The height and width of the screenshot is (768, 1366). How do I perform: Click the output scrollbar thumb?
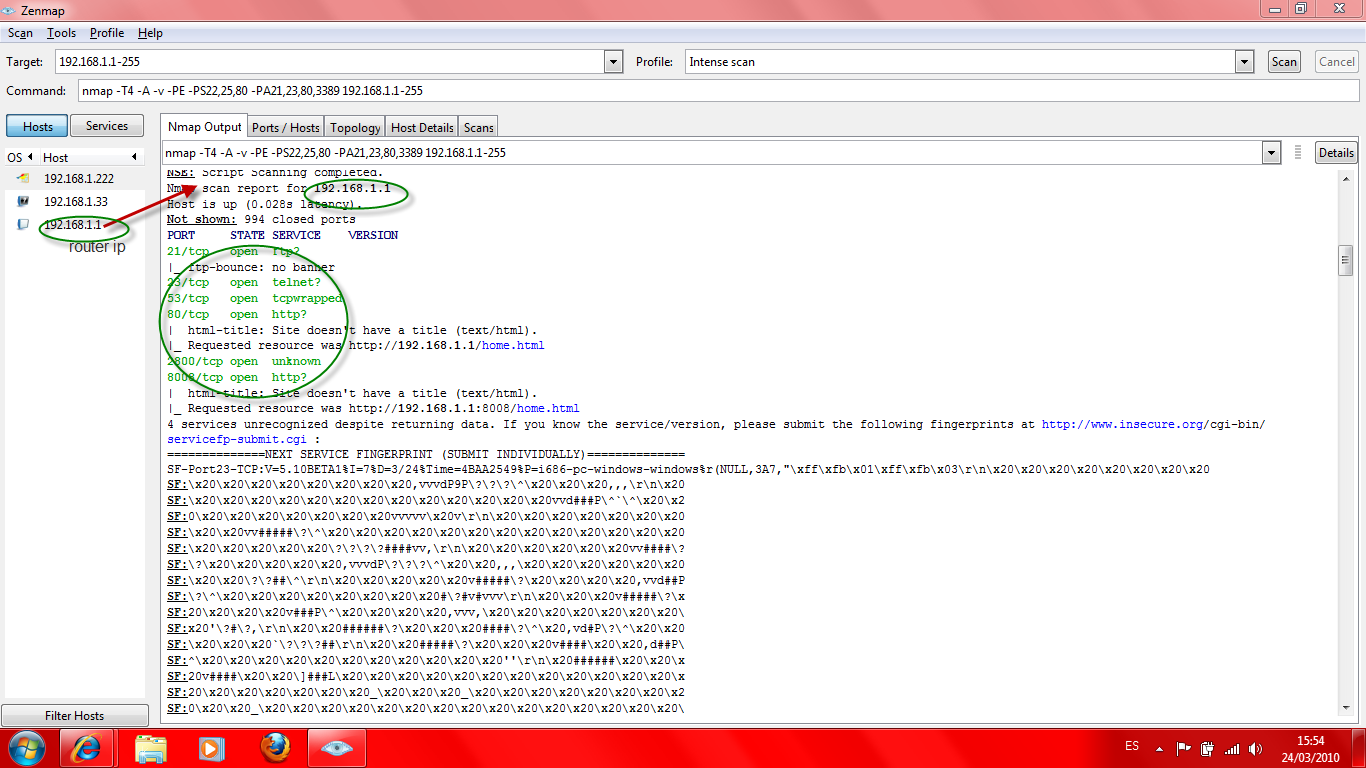coord(1346,262)
